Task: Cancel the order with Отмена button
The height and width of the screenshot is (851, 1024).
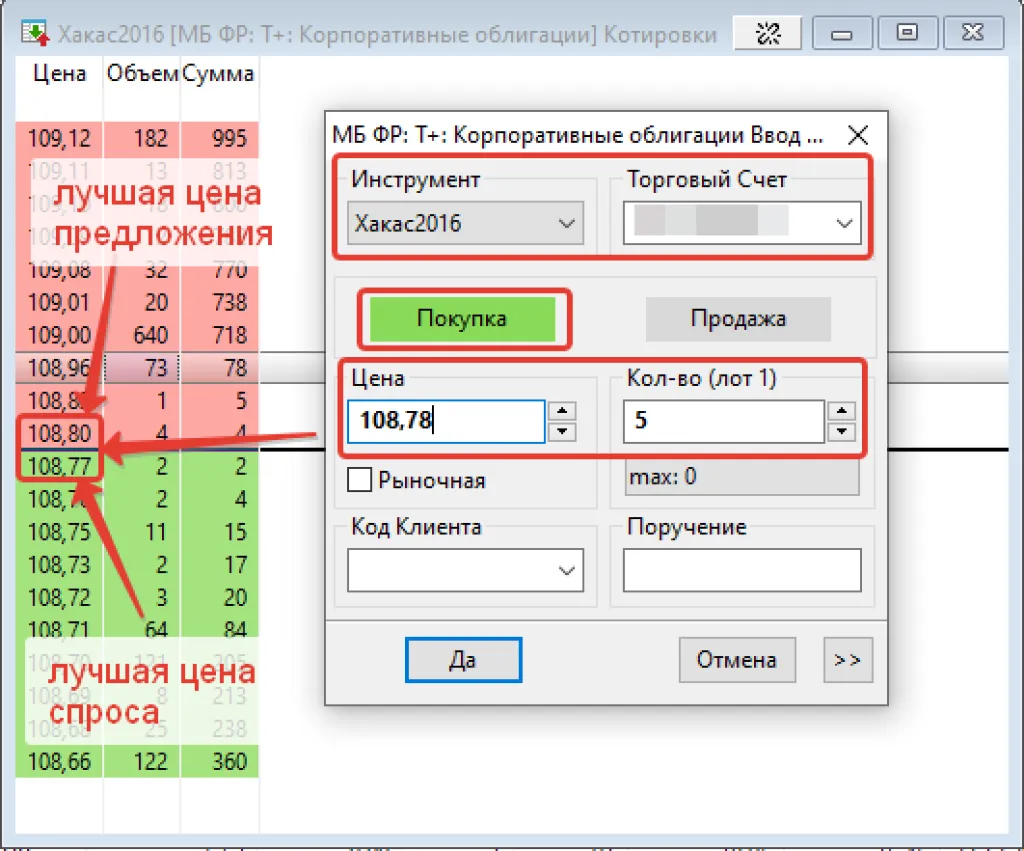Action: pos(738,660)
